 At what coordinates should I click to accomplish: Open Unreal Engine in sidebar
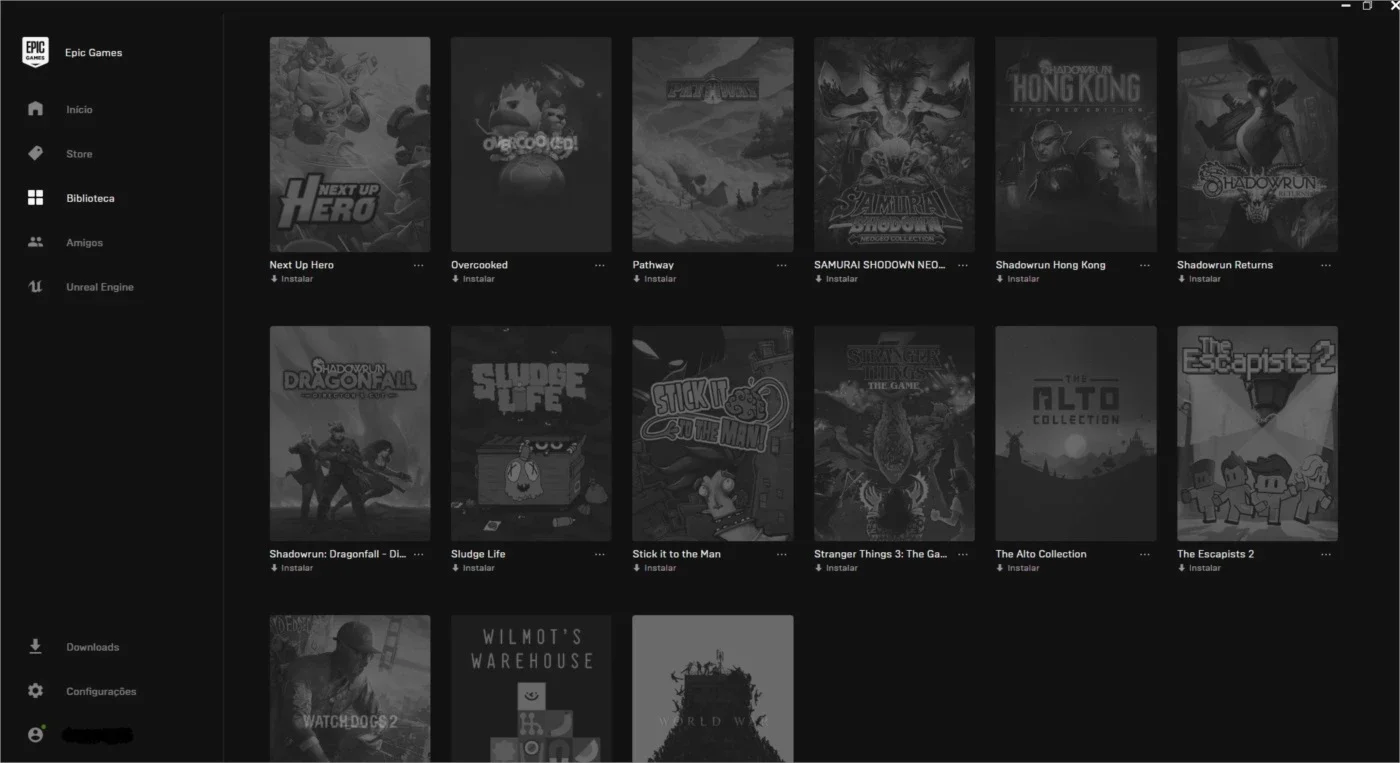tap(99, 287)
